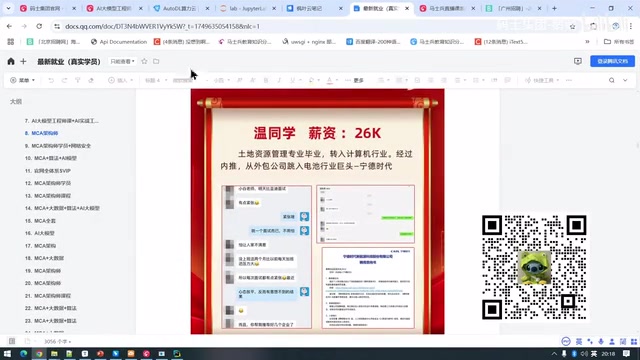Open the move-to-folder icon beside the star
The image size is (640, 360).
(156, 61)
